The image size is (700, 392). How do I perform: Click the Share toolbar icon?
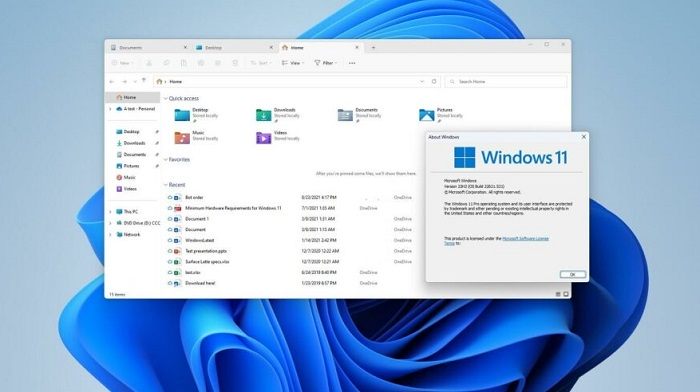tap(218, 63)
